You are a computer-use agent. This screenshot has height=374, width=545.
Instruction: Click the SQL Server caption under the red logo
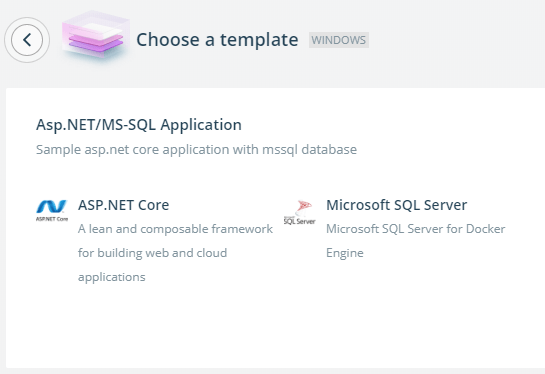click(x=299, y=221)
